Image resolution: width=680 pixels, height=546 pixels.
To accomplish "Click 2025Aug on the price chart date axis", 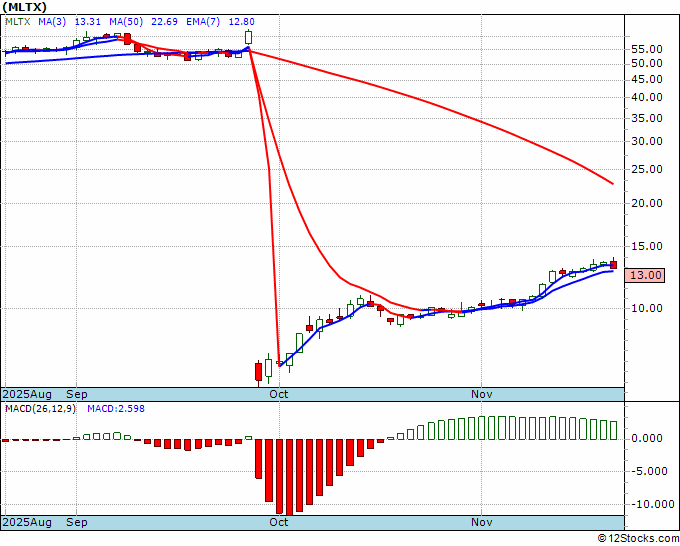I will pos(27,394).
